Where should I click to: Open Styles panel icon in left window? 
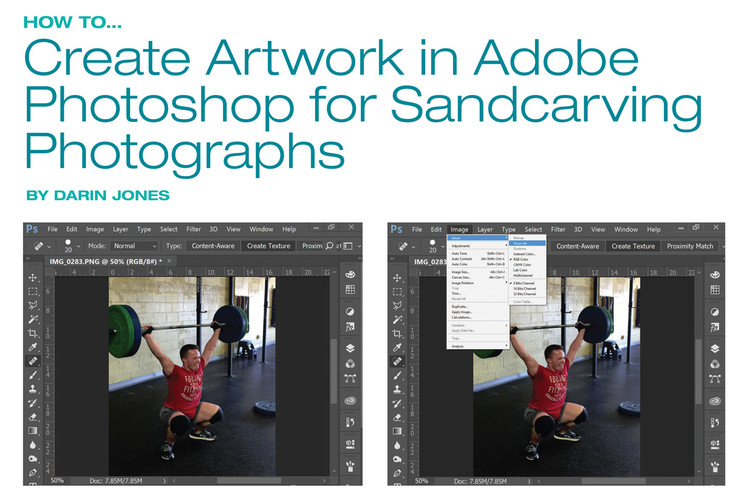350,327
